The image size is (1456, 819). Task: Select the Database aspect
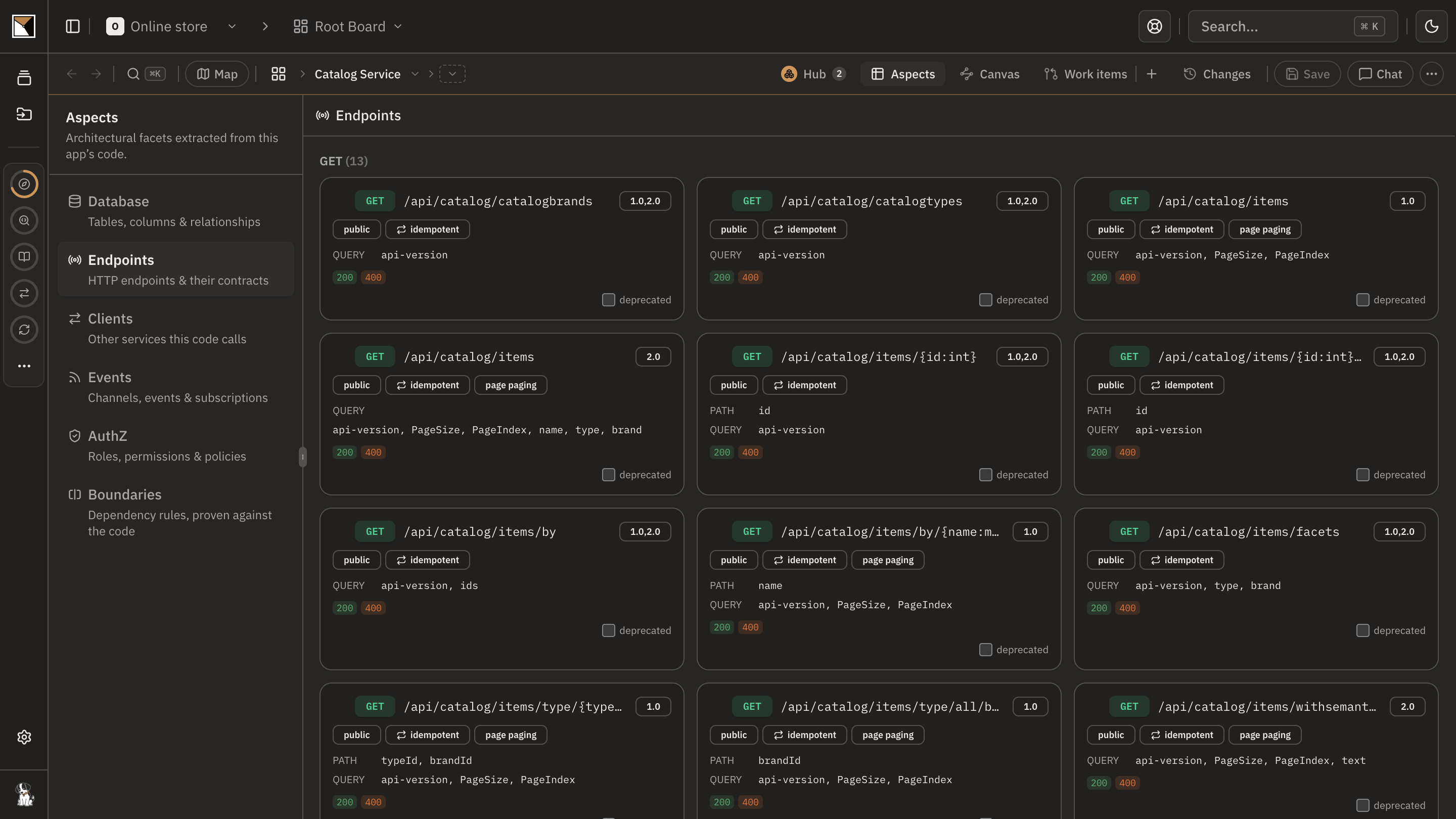point(176,211)
